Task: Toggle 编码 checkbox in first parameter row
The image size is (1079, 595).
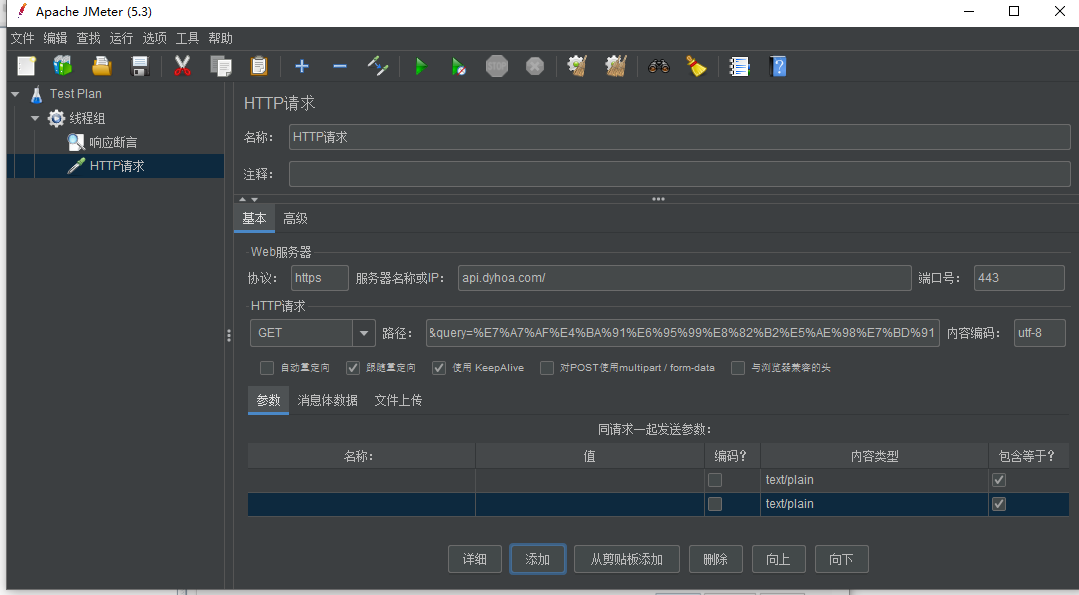Action: [715, 480]
